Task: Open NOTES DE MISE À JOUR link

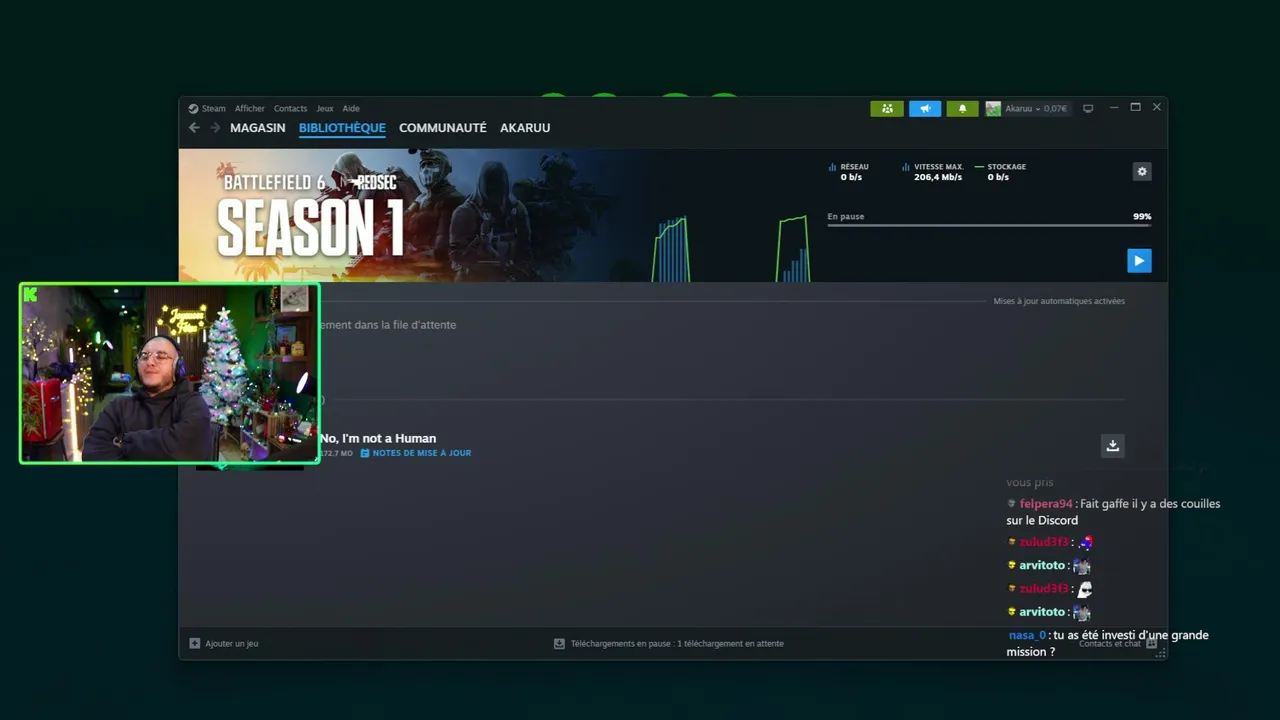Action: [x=422, y=453]
